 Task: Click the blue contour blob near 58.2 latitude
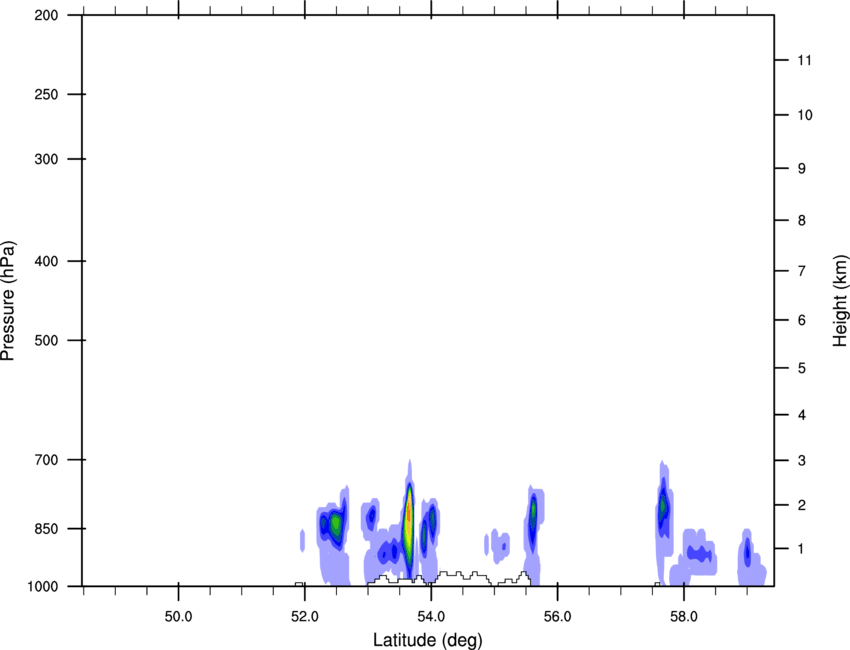coord(699,554)
